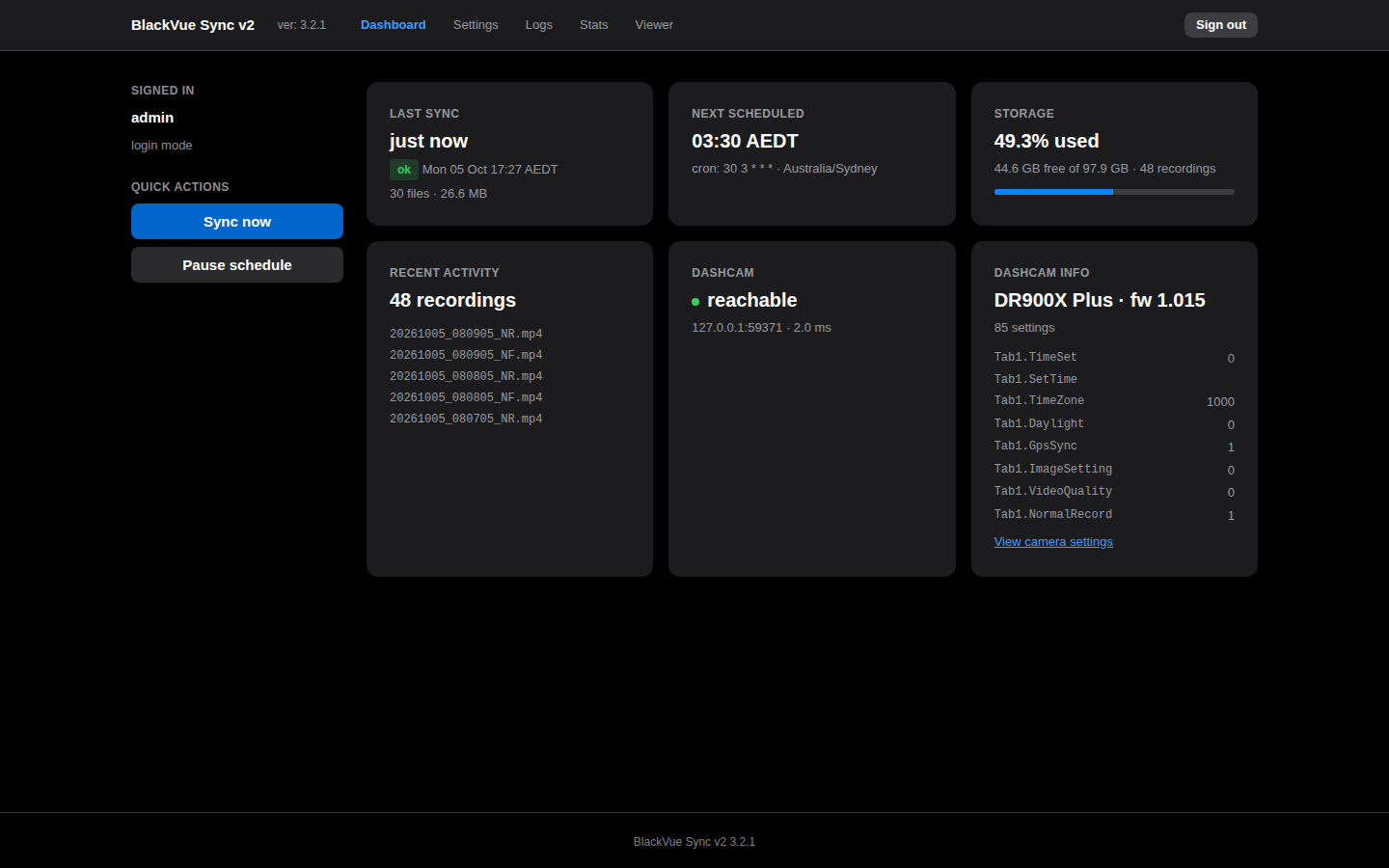Click the storage usage progress bar
The image size is (1389, 868).
point(1114,192)
